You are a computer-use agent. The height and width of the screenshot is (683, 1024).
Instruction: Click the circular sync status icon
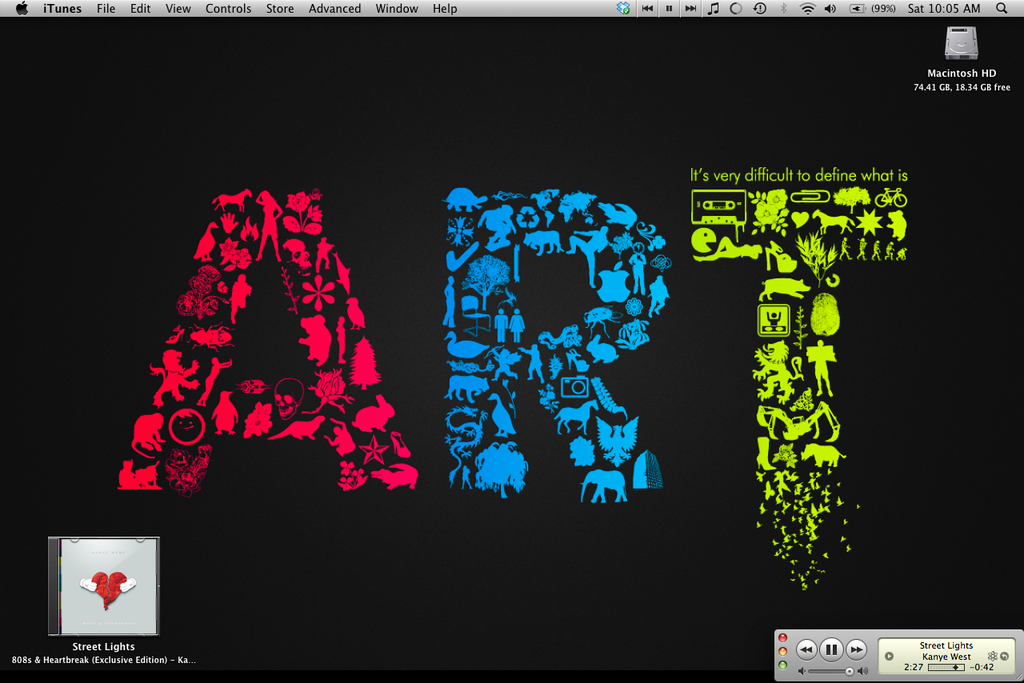[x=736, y=8]
